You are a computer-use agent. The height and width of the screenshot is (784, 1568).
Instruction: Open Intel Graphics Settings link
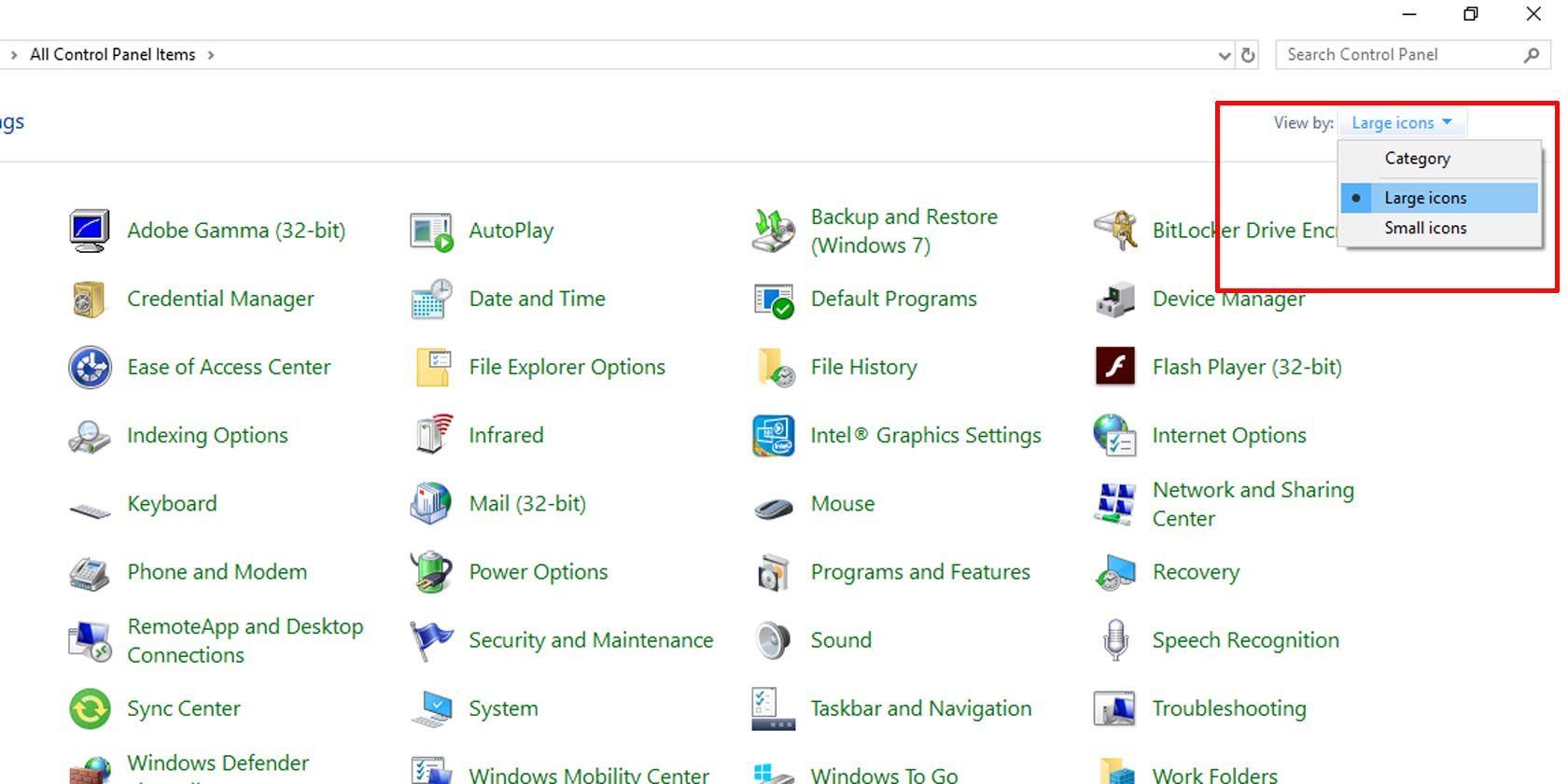coord(926,435)
